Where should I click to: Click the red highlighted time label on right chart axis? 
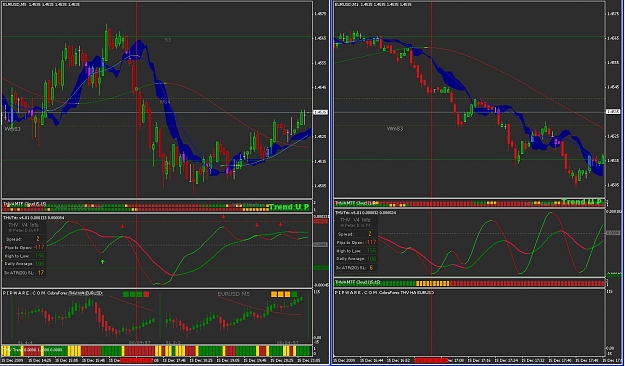click(x=431, y=360)
